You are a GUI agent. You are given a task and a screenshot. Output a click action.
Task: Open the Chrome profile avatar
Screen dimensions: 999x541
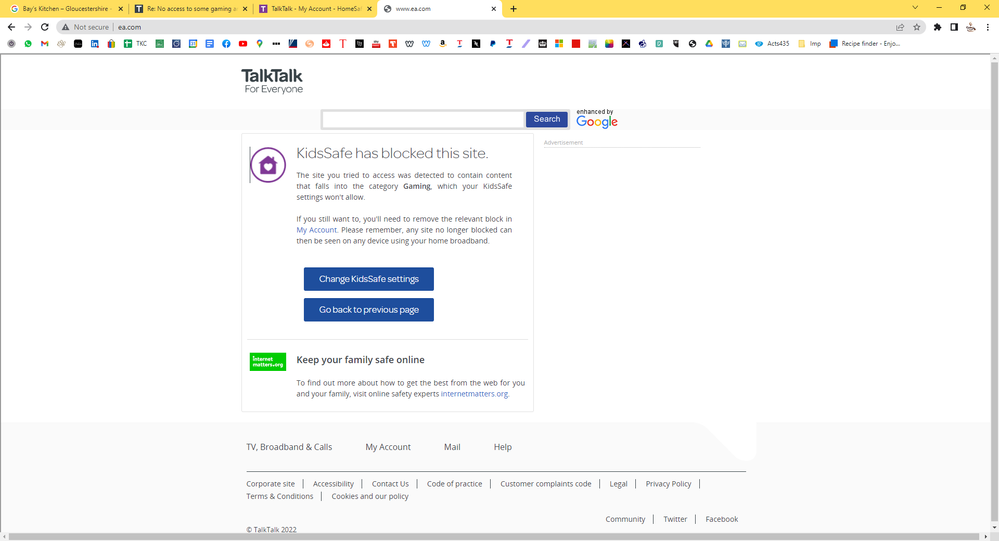pos(971,27)
